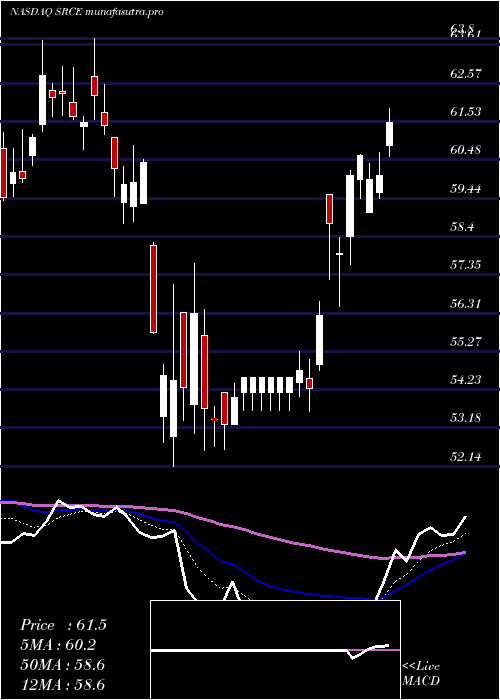Click the 5MA : 60.2 readout
The height and width of the screenshot is (700, 500).
tap(58, 645)
